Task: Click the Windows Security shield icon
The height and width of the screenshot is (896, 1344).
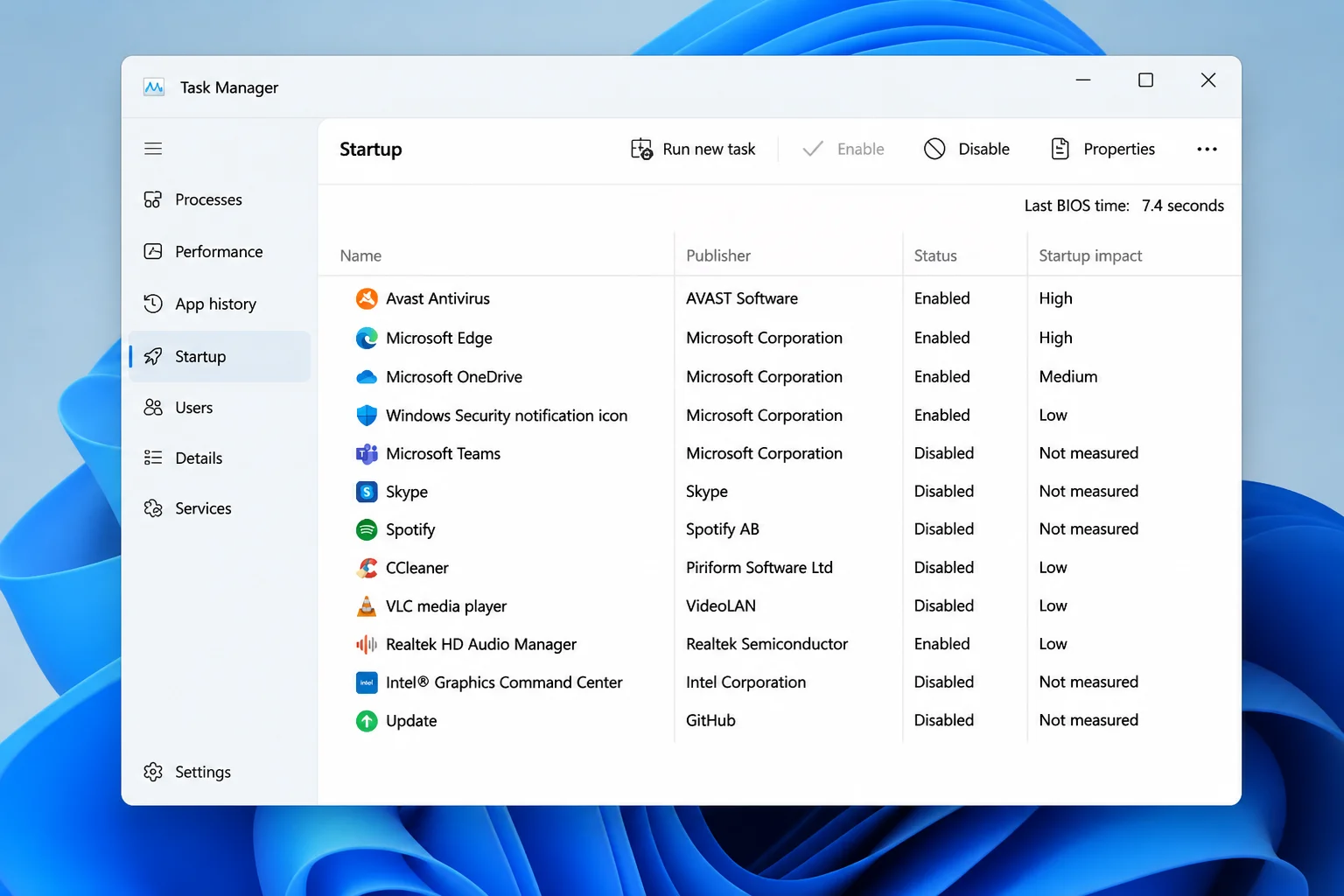Action: pos(367,415)
